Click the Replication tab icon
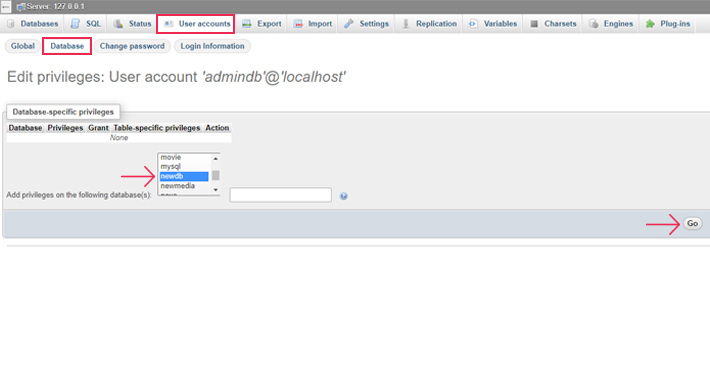 pos(406,24)
